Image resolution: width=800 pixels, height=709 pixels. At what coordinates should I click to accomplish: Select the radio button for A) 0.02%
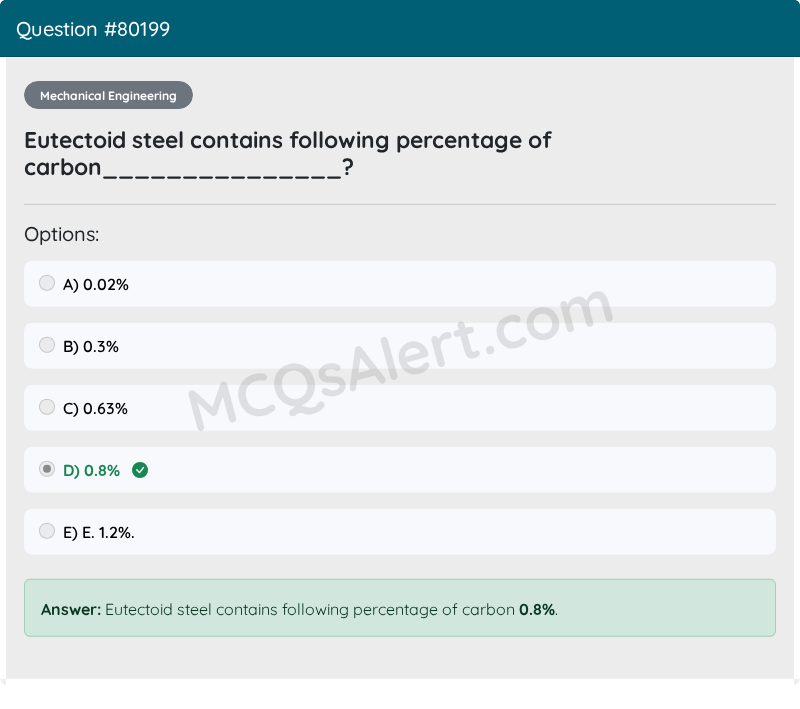(47, 283)
